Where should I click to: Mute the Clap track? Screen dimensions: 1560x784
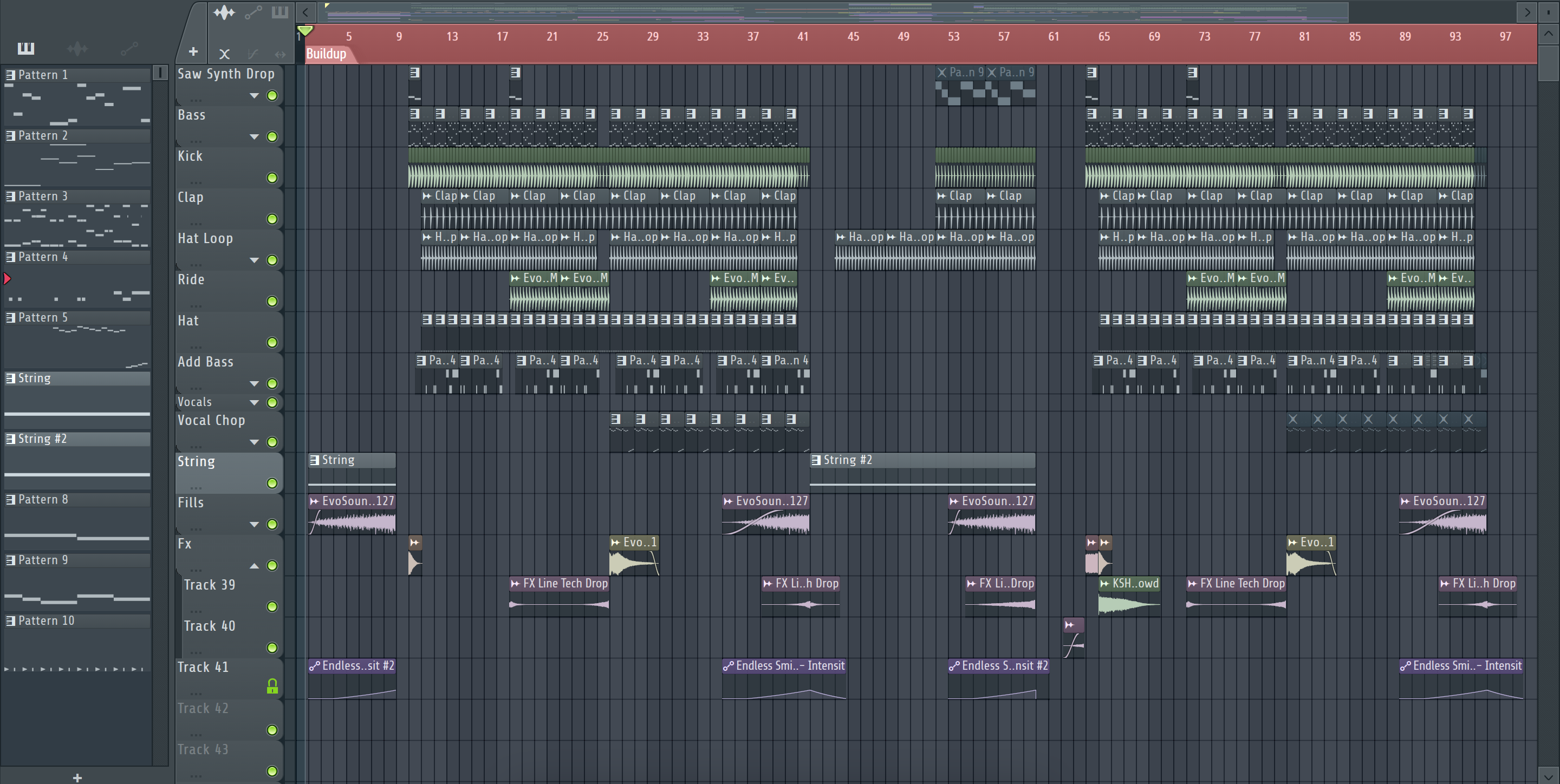coord(272,219)
